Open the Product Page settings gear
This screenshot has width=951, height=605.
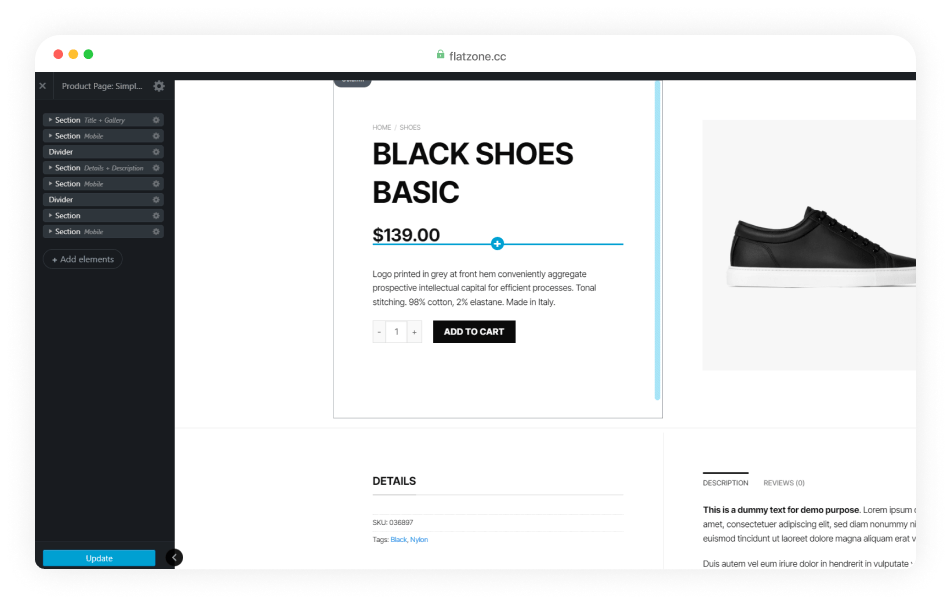pos(159,86)
